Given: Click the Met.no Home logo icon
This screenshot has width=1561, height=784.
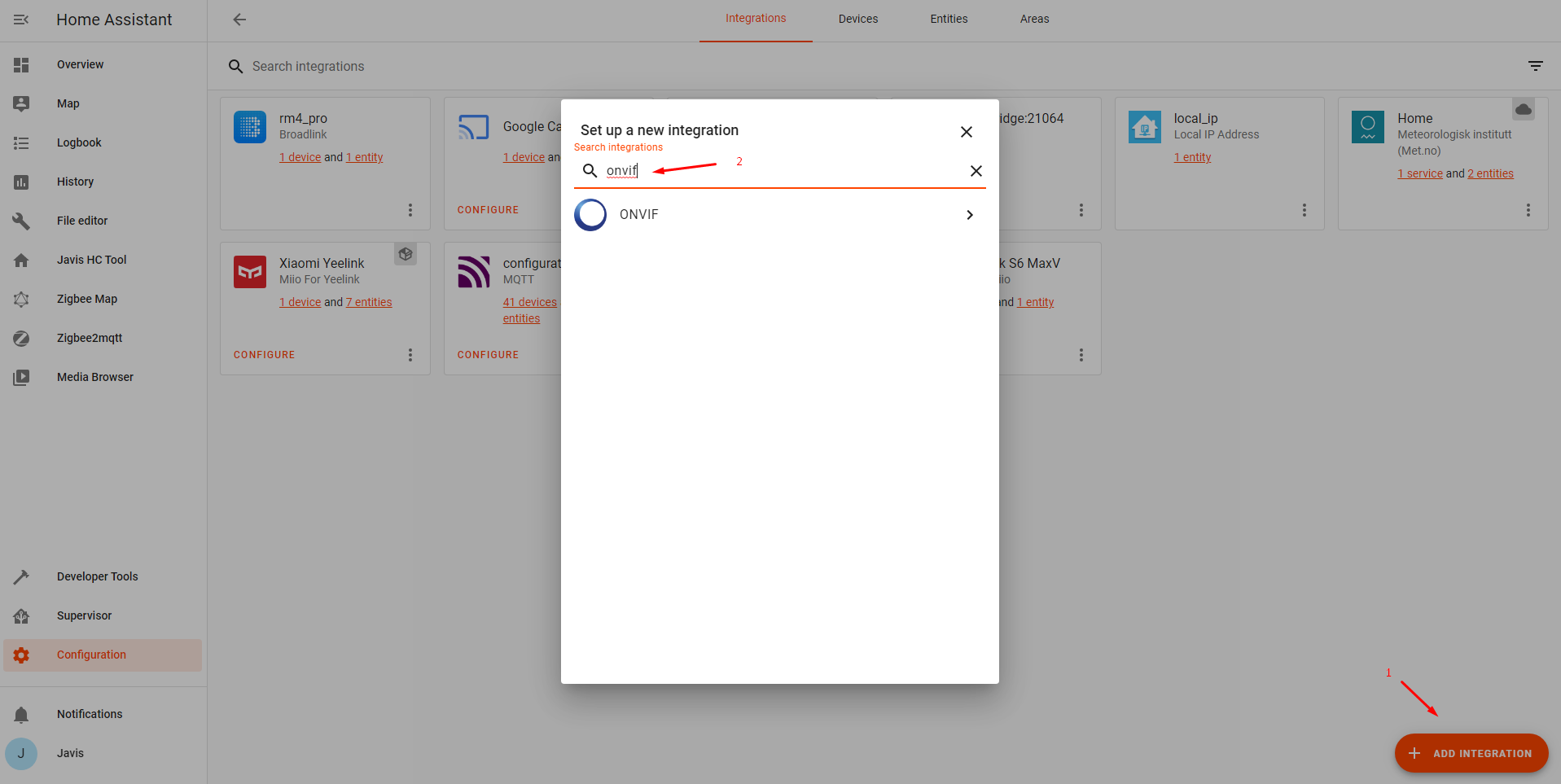Looking at the screenshot, I should tap(1368, 127).
